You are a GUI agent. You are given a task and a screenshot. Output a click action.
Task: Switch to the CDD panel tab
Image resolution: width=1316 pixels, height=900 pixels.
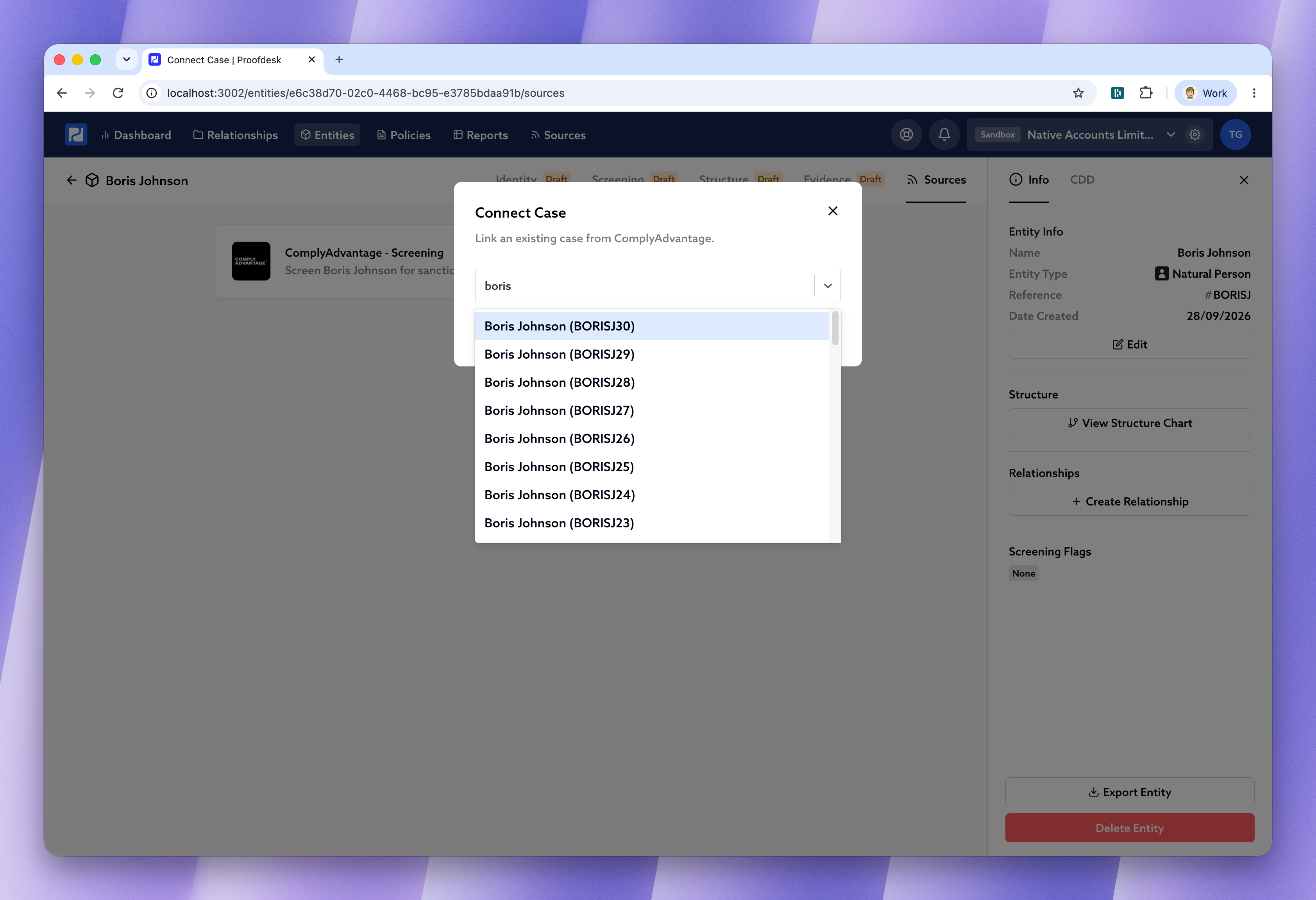click(x=1082, y=180)
